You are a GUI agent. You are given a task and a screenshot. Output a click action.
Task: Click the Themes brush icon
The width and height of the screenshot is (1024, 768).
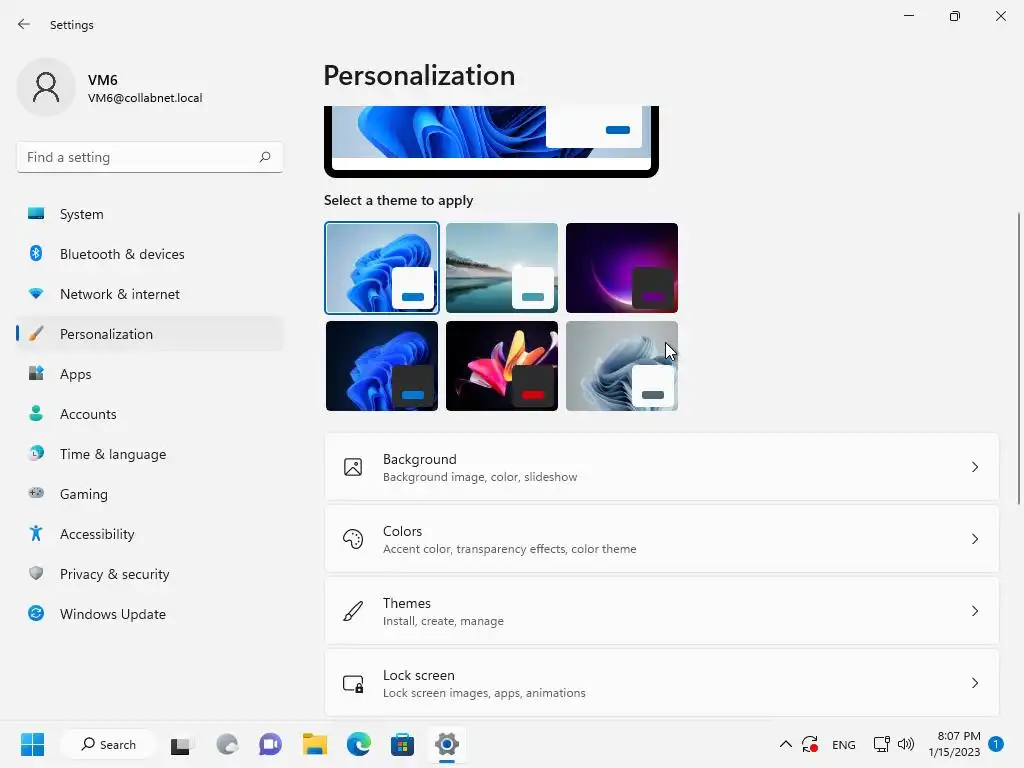point(353,611)
